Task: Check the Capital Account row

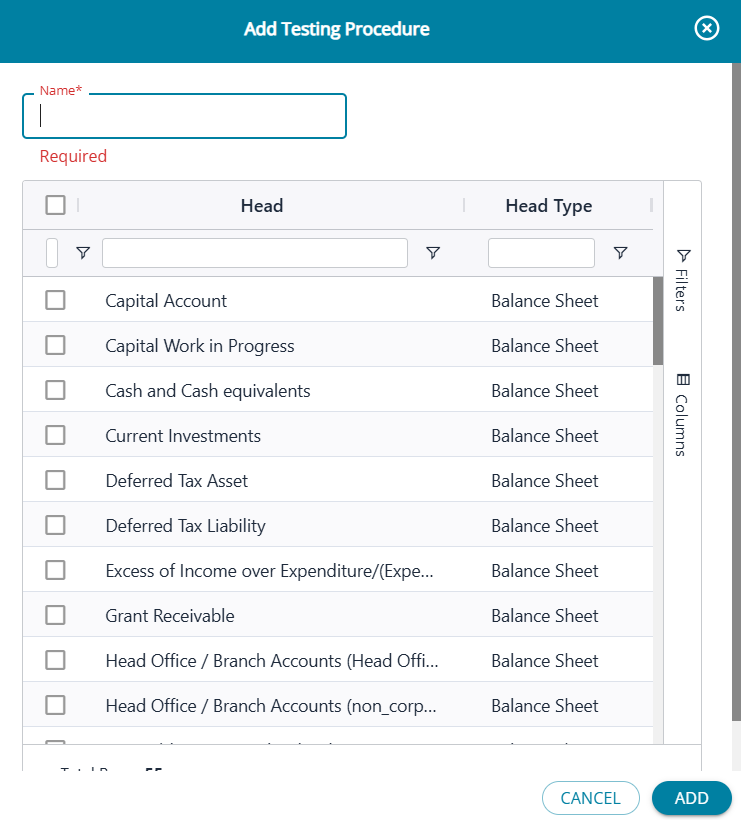Action: point(56,300)
